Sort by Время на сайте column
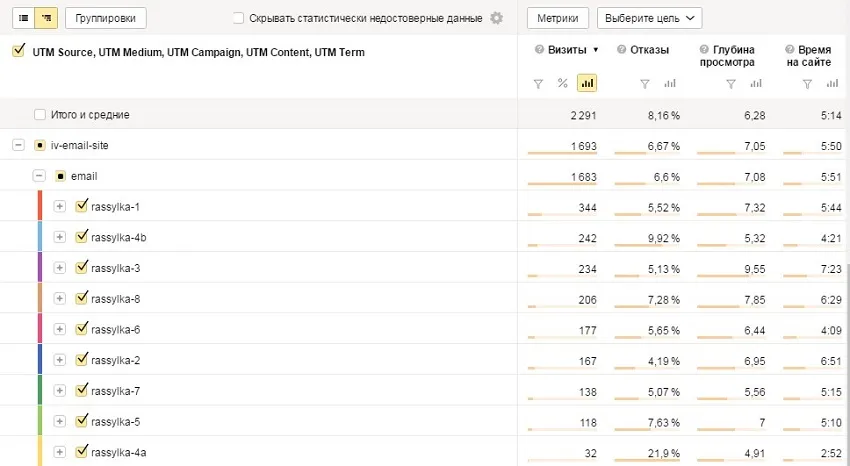 click(806, 55)
